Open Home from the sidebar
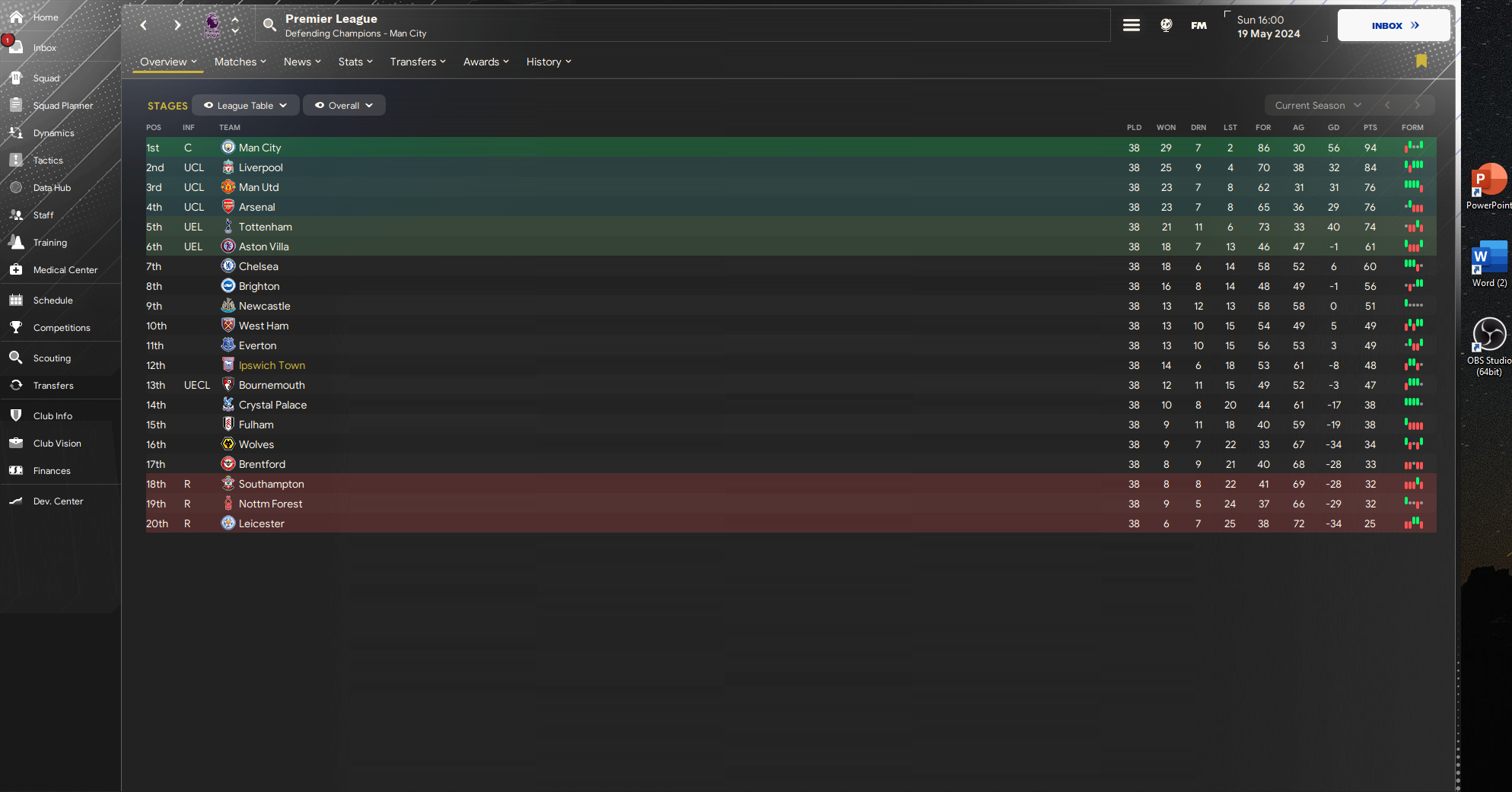The height and width of the screenshot is (792, 1512). 46,17
